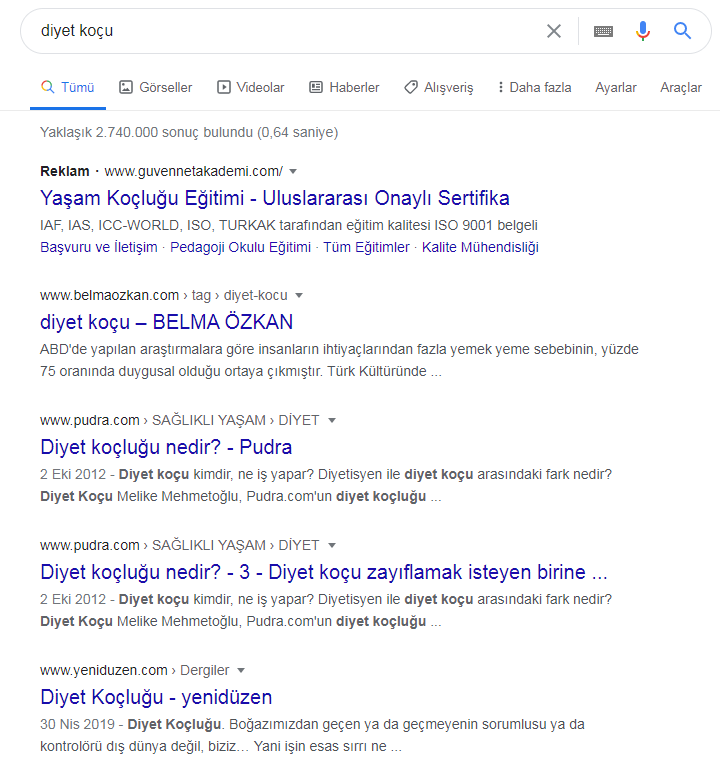Clear the search box with the X icon
720x777 pixels.
click(x=554, y=31)
